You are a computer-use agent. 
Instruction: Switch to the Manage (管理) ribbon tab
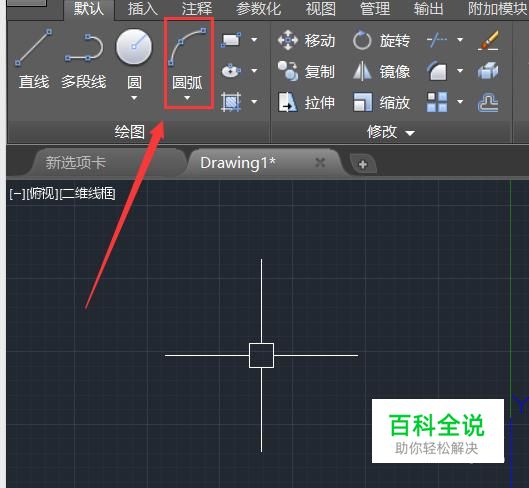click(375, 9)
